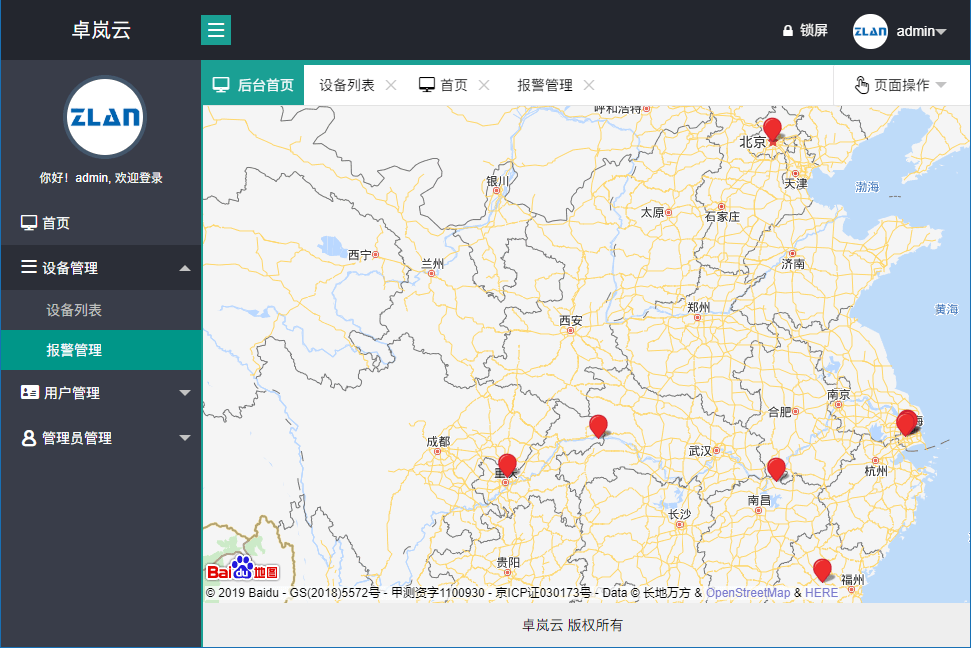Close the 报警管理 tab
The width and height of the screenshot is (971, 648).
[x=589, y=85]
